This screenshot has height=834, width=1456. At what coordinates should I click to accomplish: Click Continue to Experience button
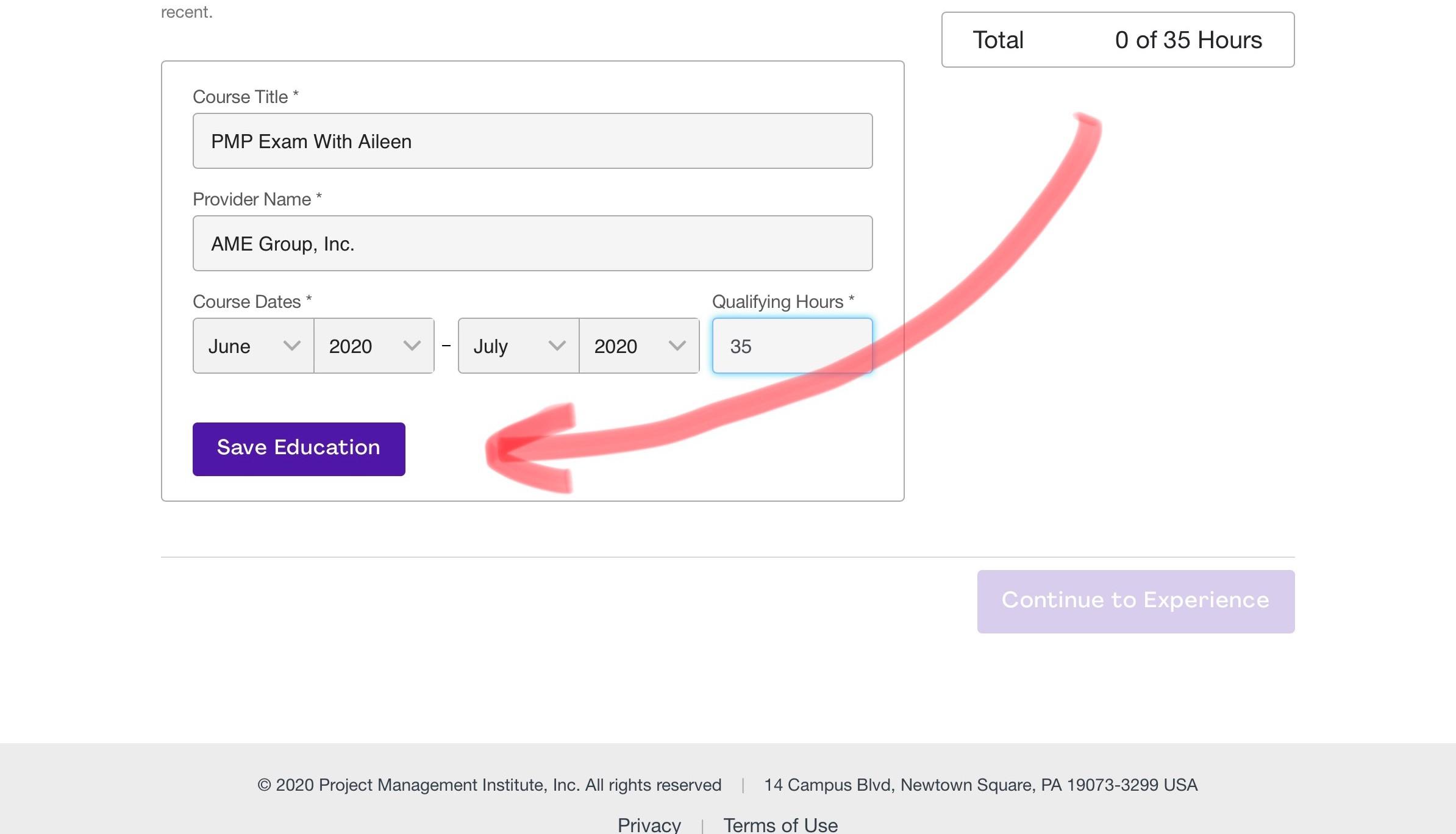pyautogui.click(x=1135, y=601)
